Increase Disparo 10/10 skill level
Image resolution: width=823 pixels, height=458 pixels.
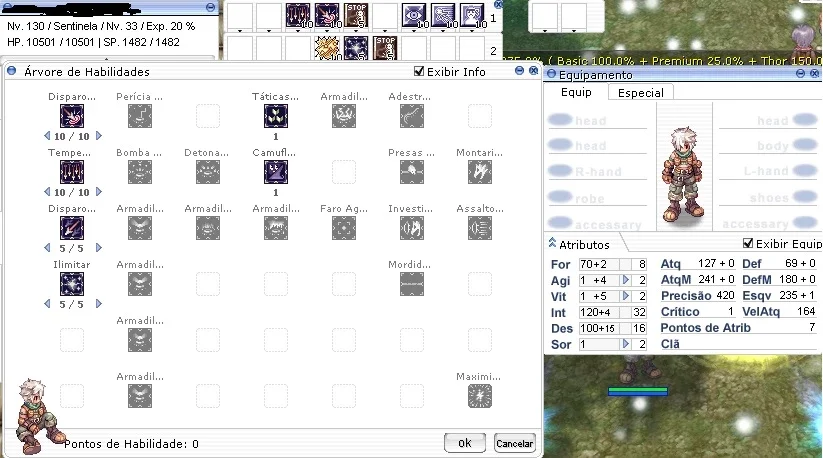click(98, 136)
